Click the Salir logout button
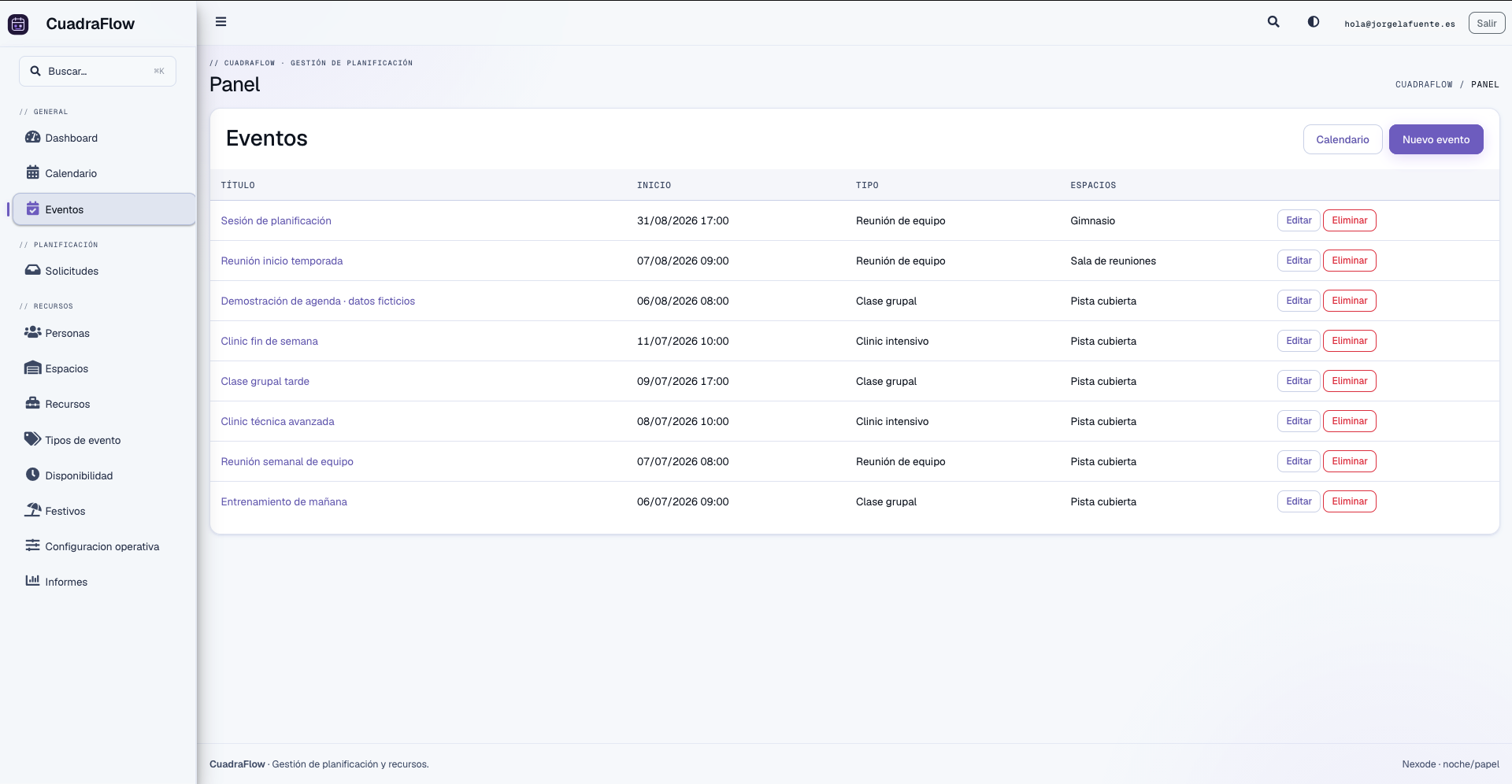 click(x=1486, y=23)
